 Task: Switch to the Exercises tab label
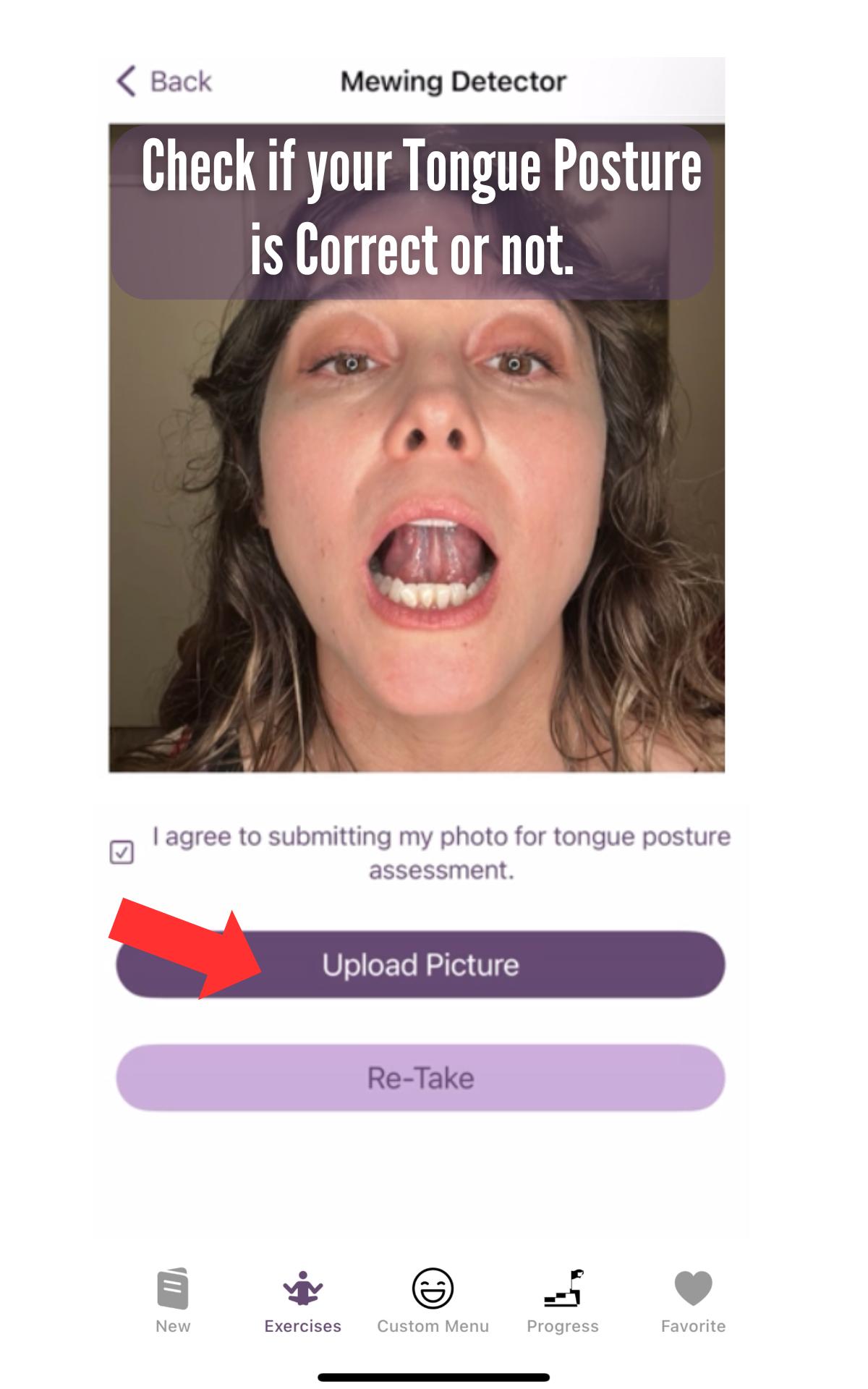pos(302,1326)
